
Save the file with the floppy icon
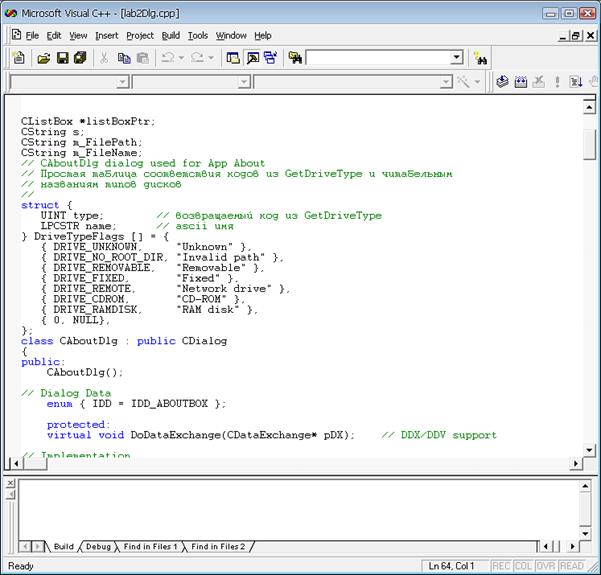click(62, 58)
